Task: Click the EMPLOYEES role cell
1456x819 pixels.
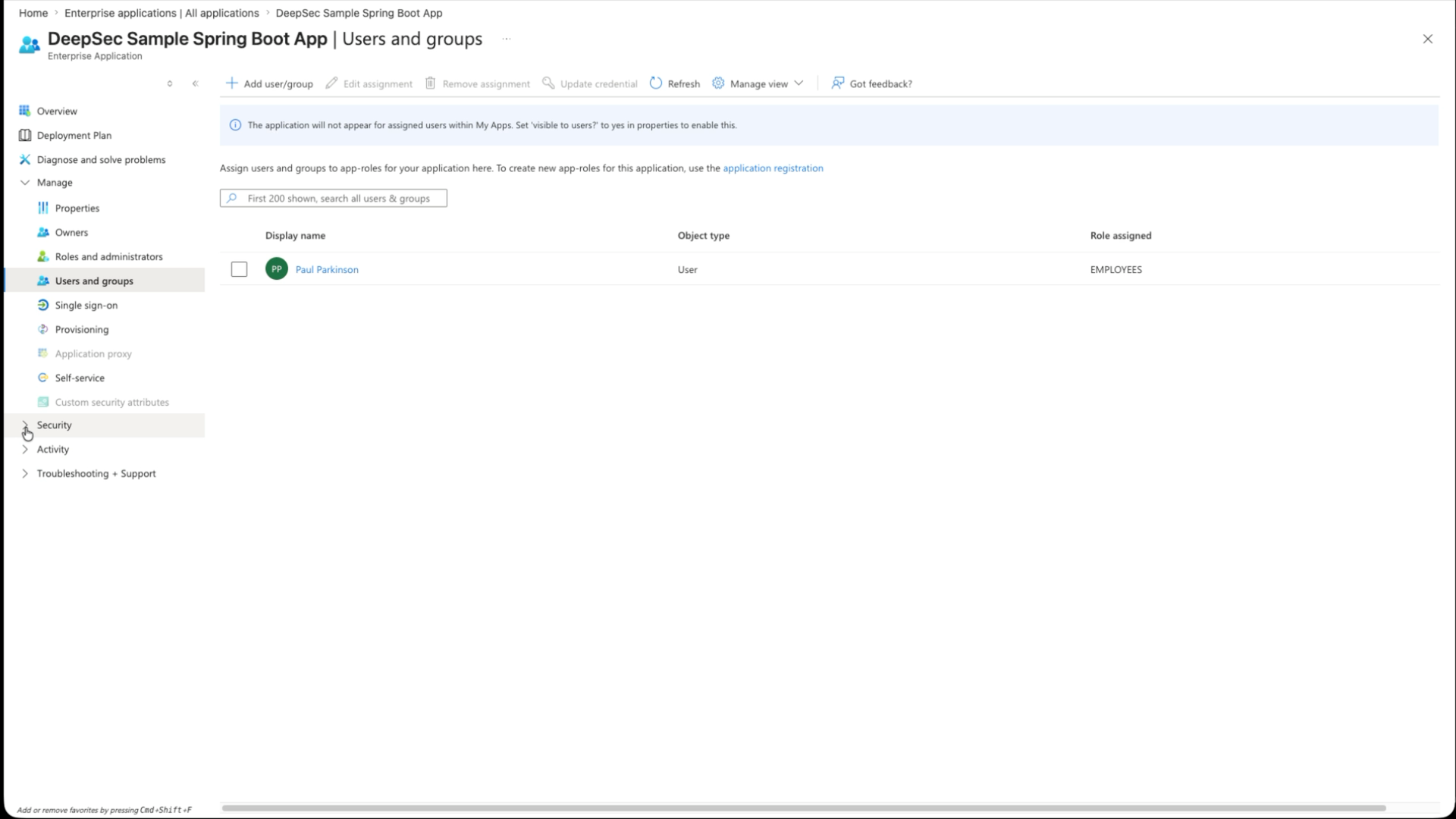Action: coord(1116,269)
